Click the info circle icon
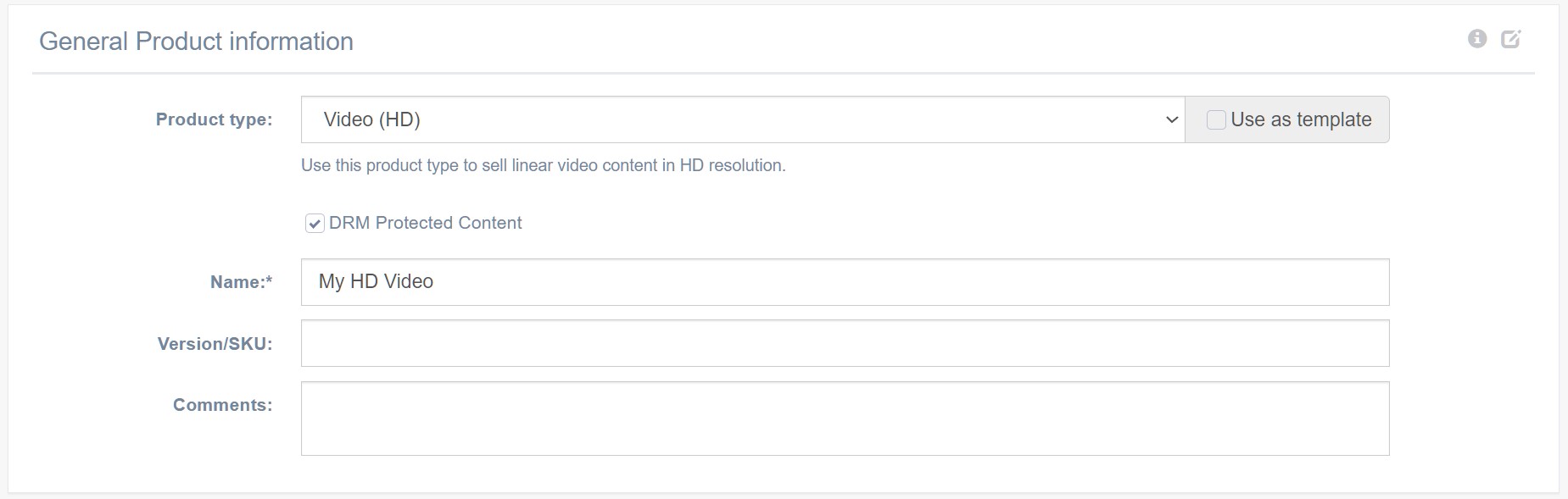This screenshot has width=1568, height=499. click(1477, 39)
